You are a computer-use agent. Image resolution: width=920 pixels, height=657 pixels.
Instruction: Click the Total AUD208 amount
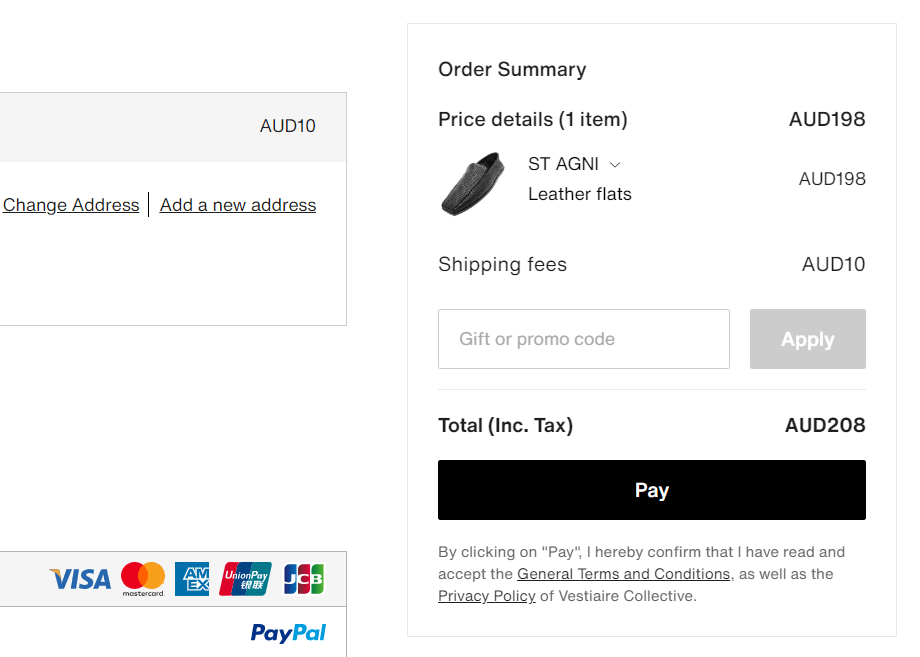click(825, 425)
